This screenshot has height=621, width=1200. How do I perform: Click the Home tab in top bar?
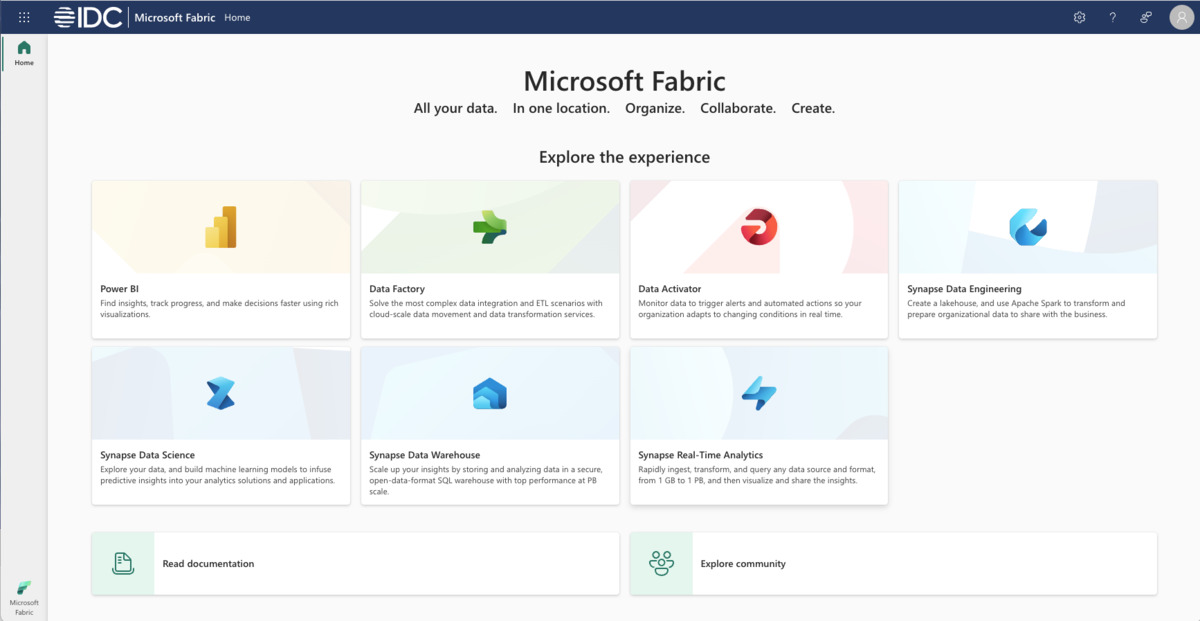(237, 17)
